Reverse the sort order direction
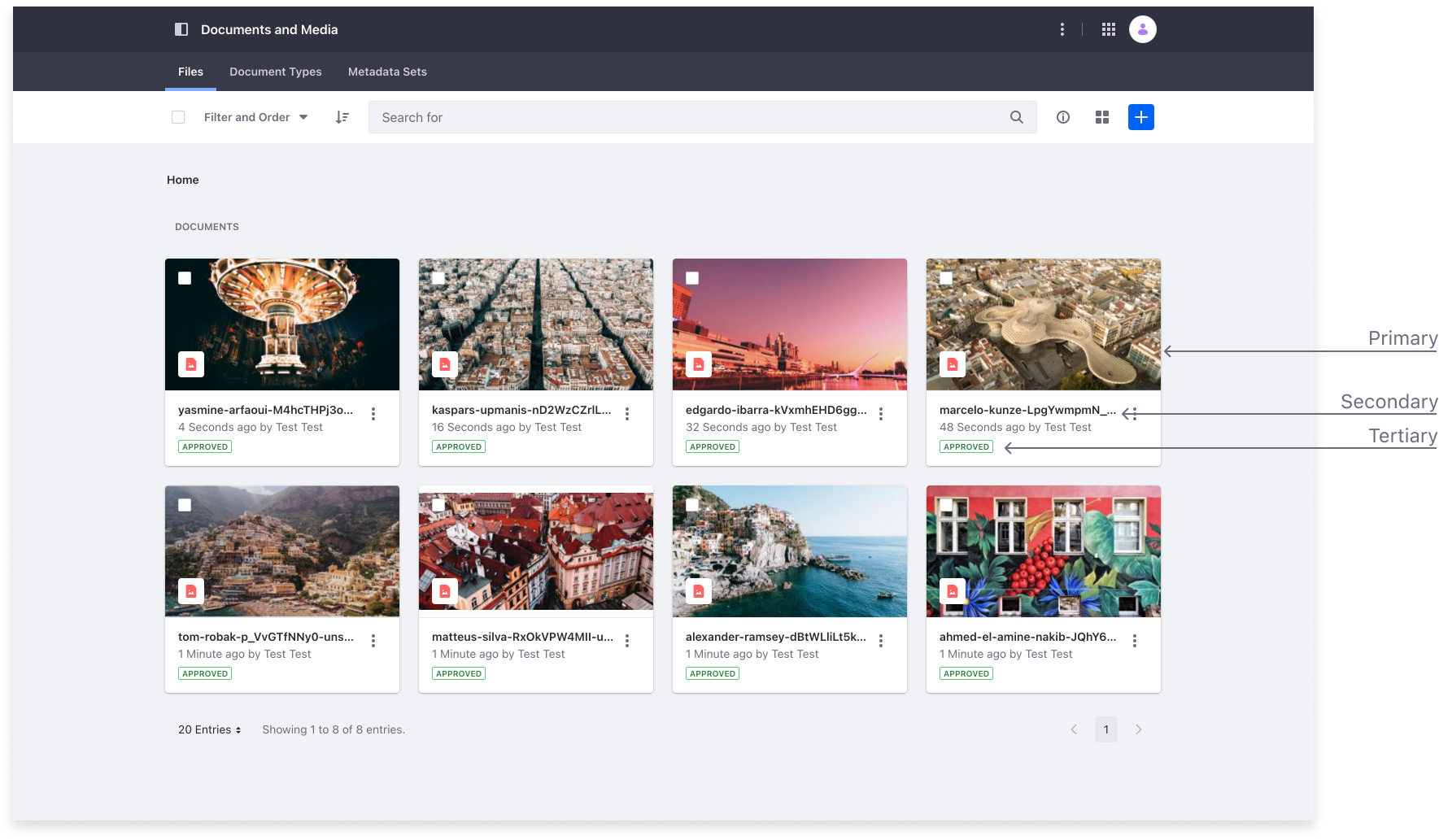The height and width of the screenshot is (840, 1439). coord(342,117)
